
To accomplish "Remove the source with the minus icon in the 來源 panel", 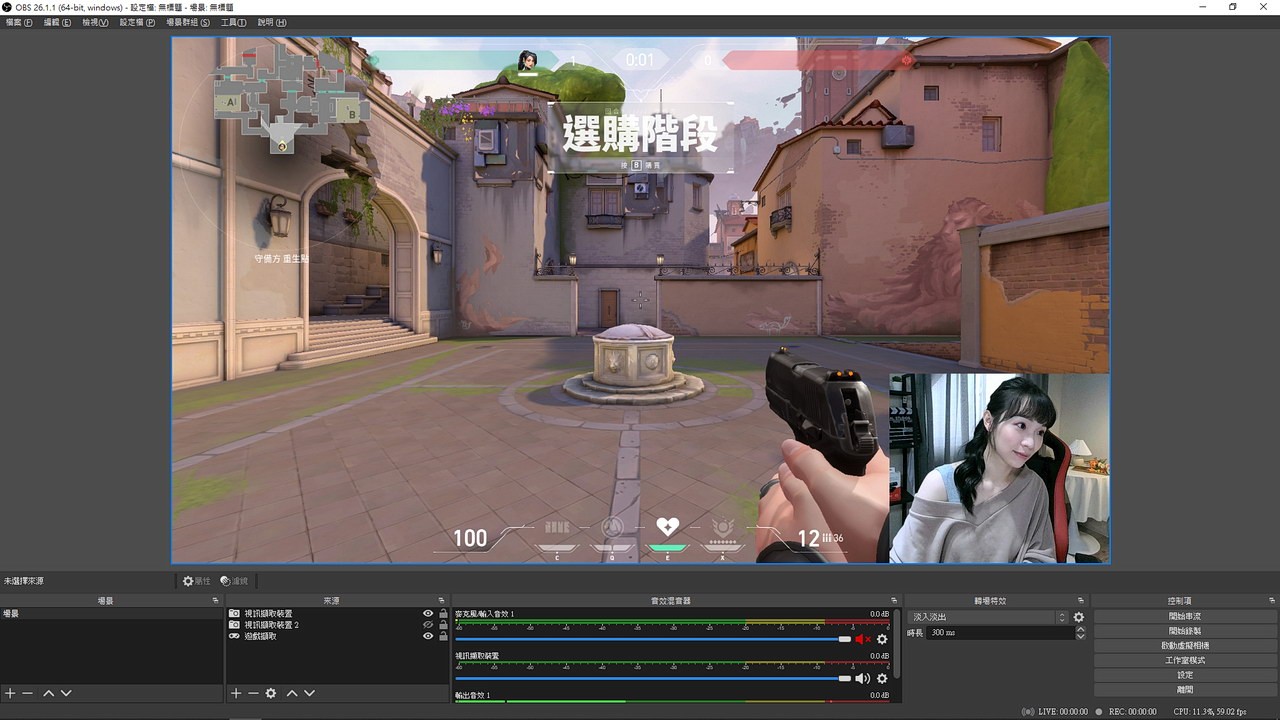I will (253, 693).
